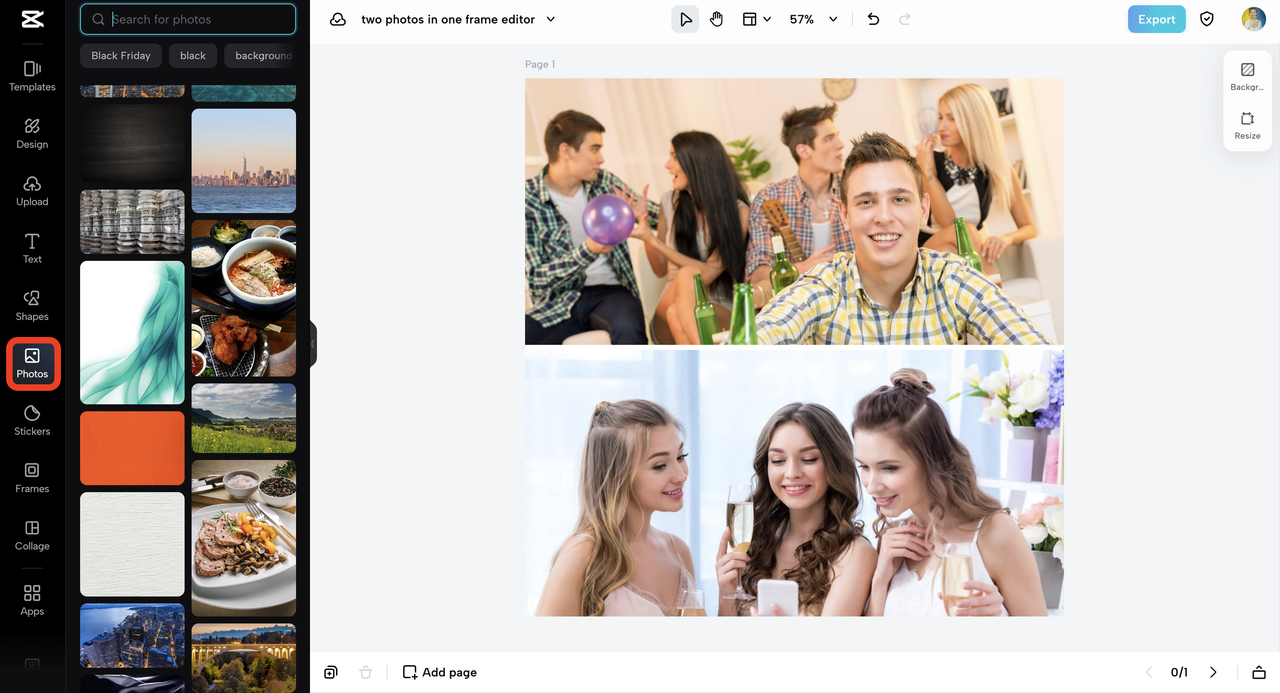The width and height of the screenshot is (1280, 693).
Task: Click the delete page trash icon
Action: click(x=366, y=672)
